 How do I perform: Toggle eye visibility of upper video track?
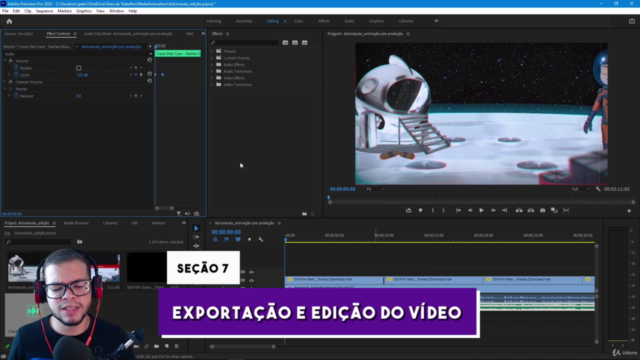(x=251, y=272)
